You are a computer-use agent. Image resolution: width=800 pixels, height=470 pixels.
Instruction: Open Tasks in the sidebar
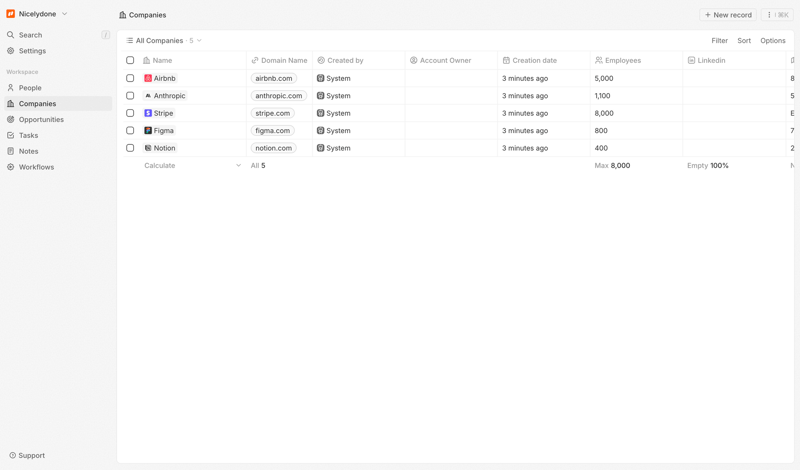coord(29,135)
